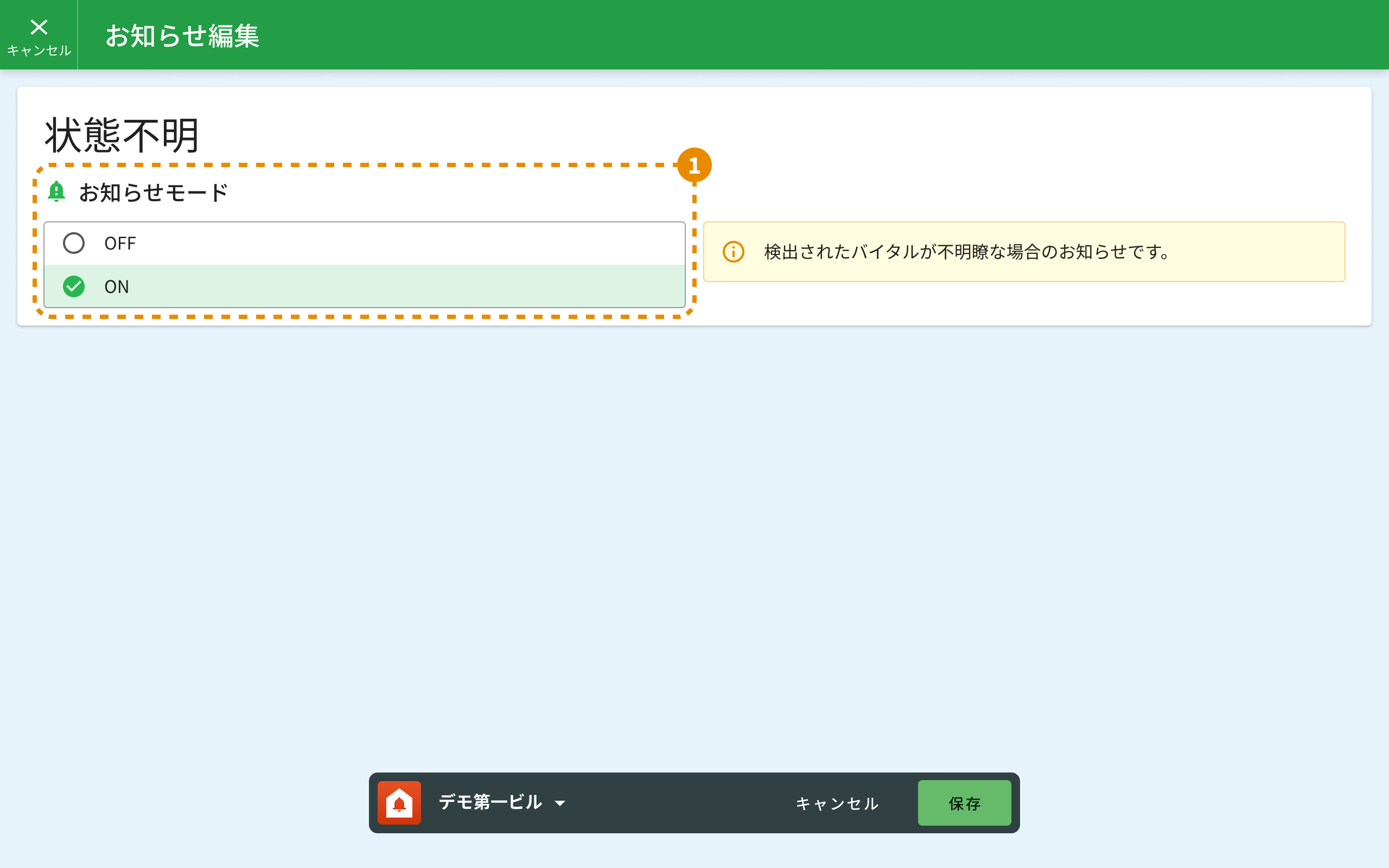Click the キャンセル label under header X

(x=39, y=50)
